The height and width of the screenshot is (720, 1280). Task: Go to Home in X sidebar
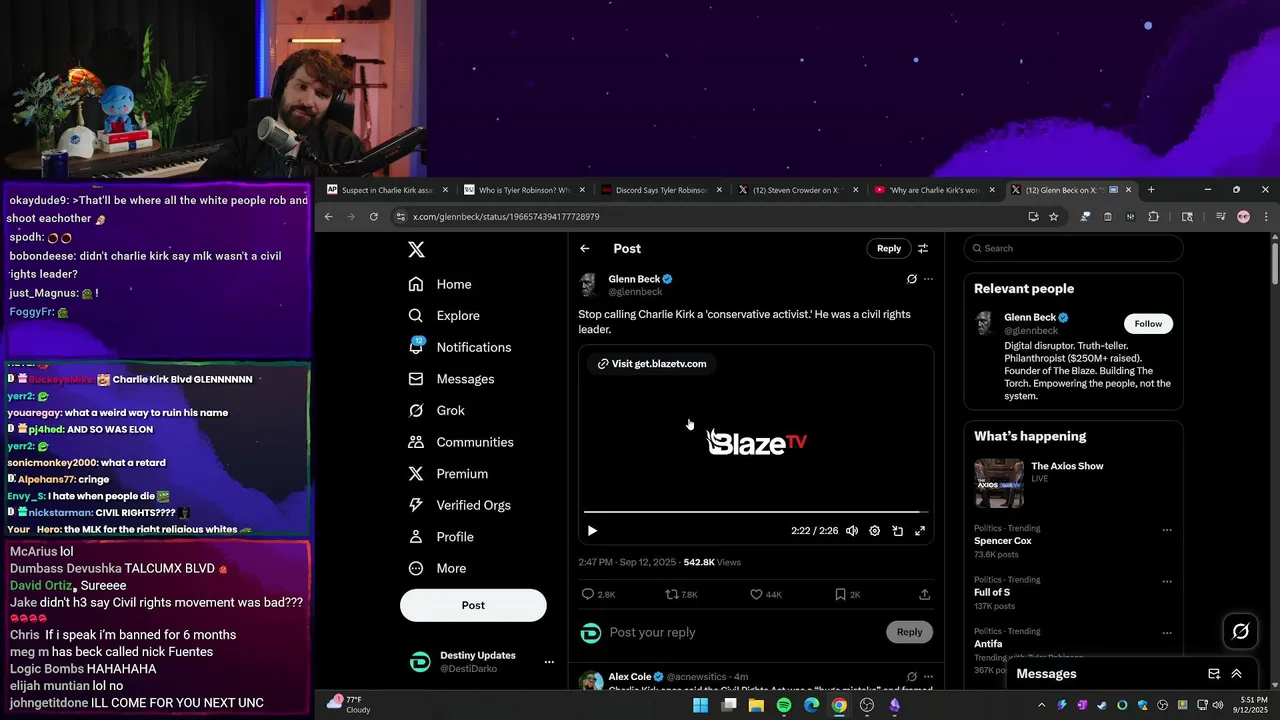click(440, 284)
